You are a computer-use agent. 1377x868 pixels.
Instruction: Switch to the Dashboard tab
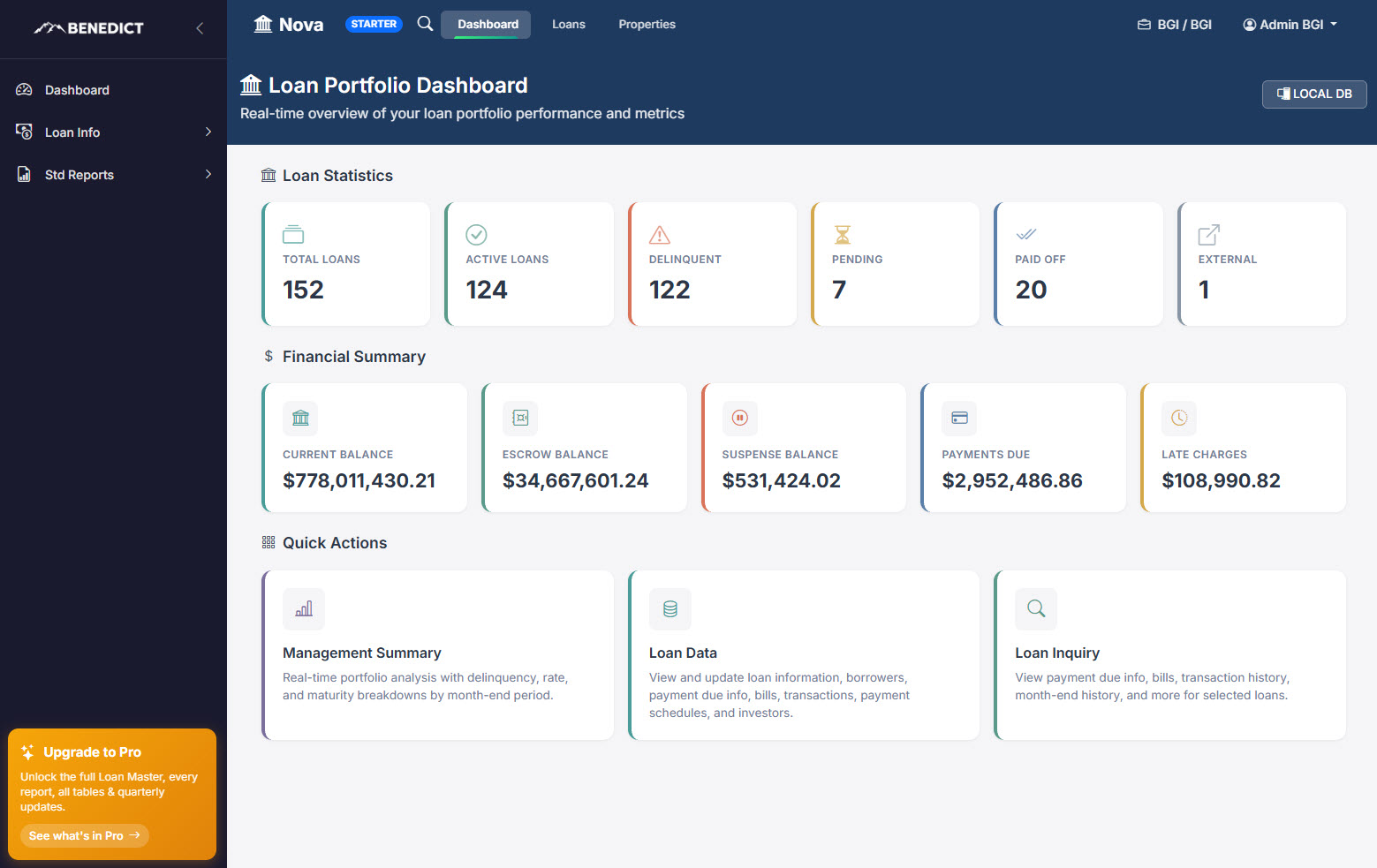tap(486, 25)
